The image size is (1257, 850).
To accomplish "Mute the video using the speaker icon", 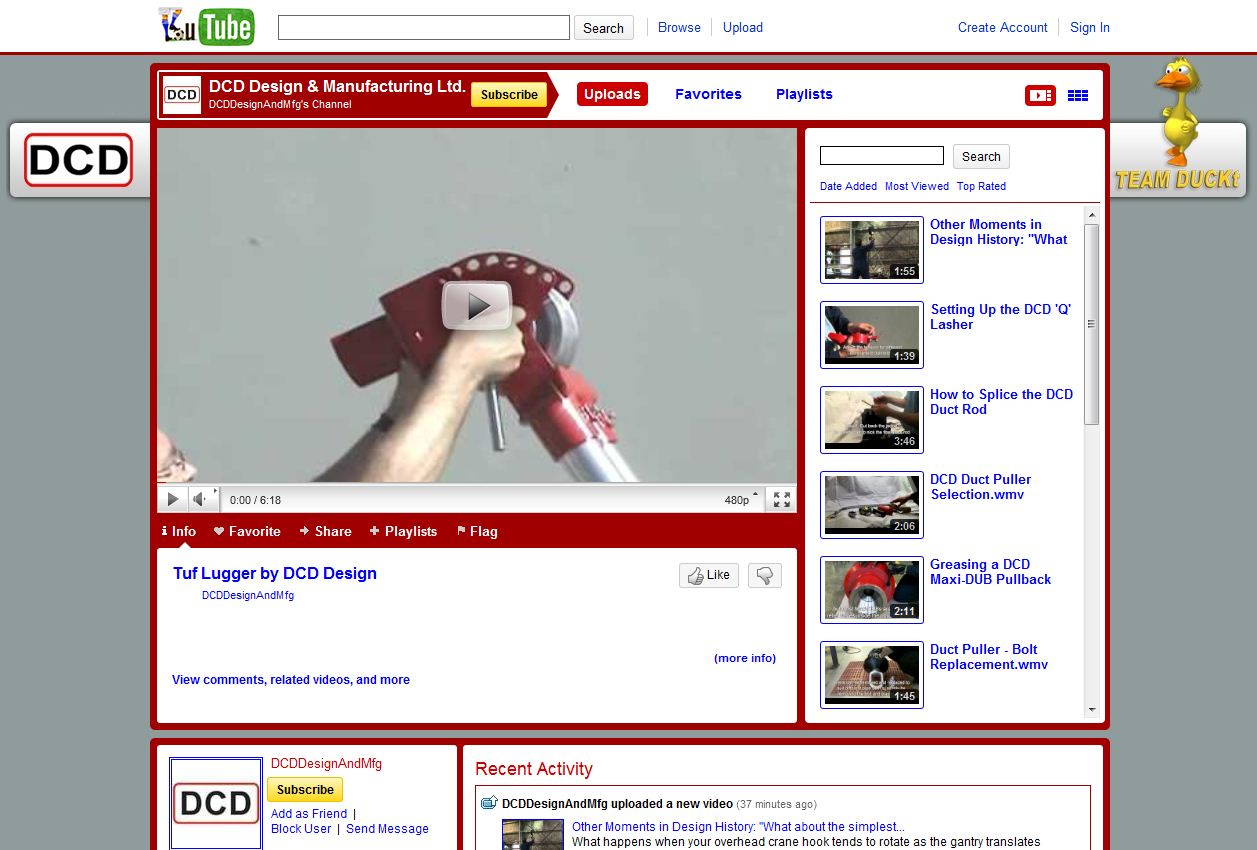I will (200, 499).
